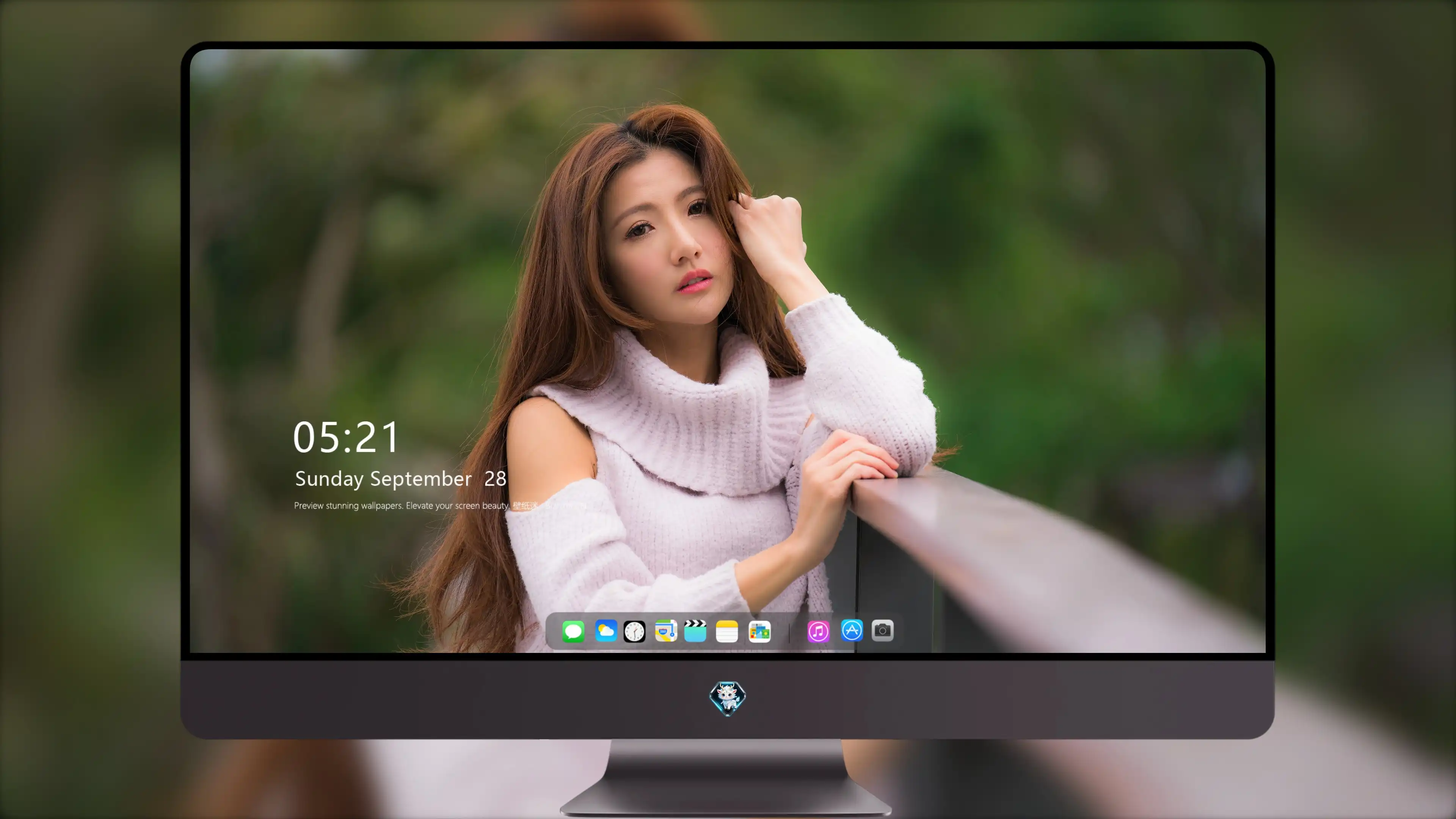The height and width of the screenshot is (819, 1456).
Task: Open the Clock app in the dock
Action: (634, 631)
